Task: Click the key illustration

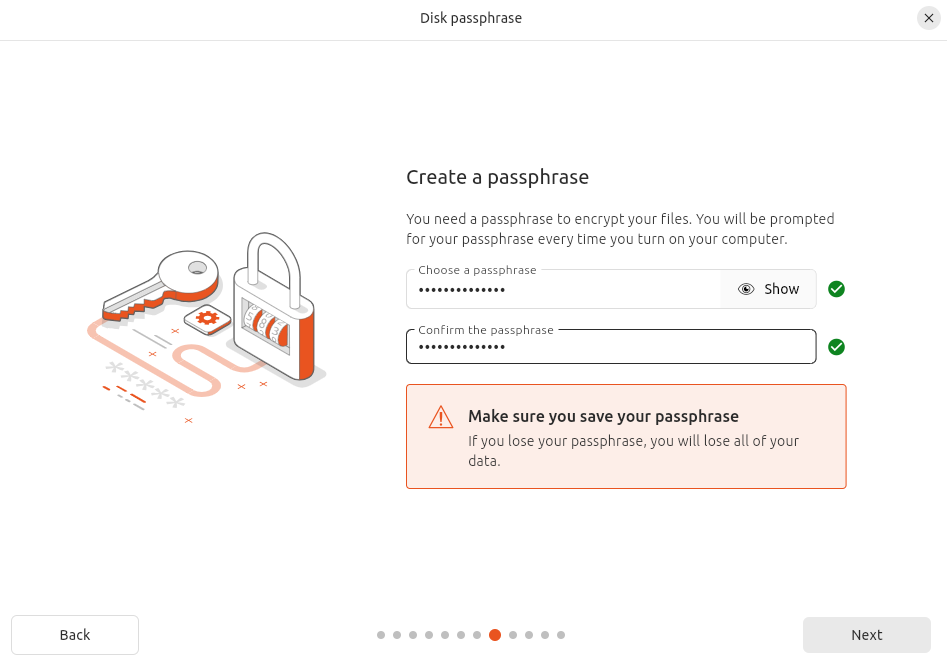Action: (x=165, y=283)
